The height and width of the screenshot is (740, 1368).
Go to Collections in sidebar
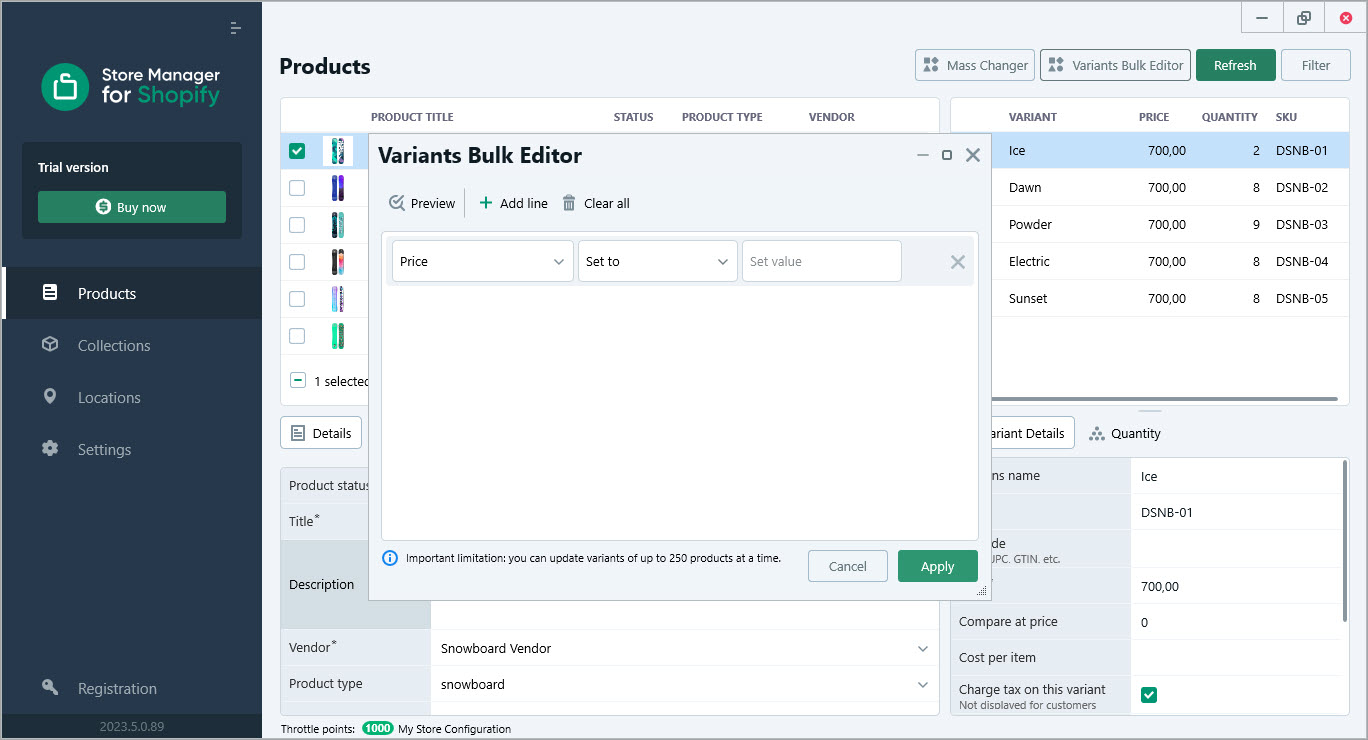(132, 345)
